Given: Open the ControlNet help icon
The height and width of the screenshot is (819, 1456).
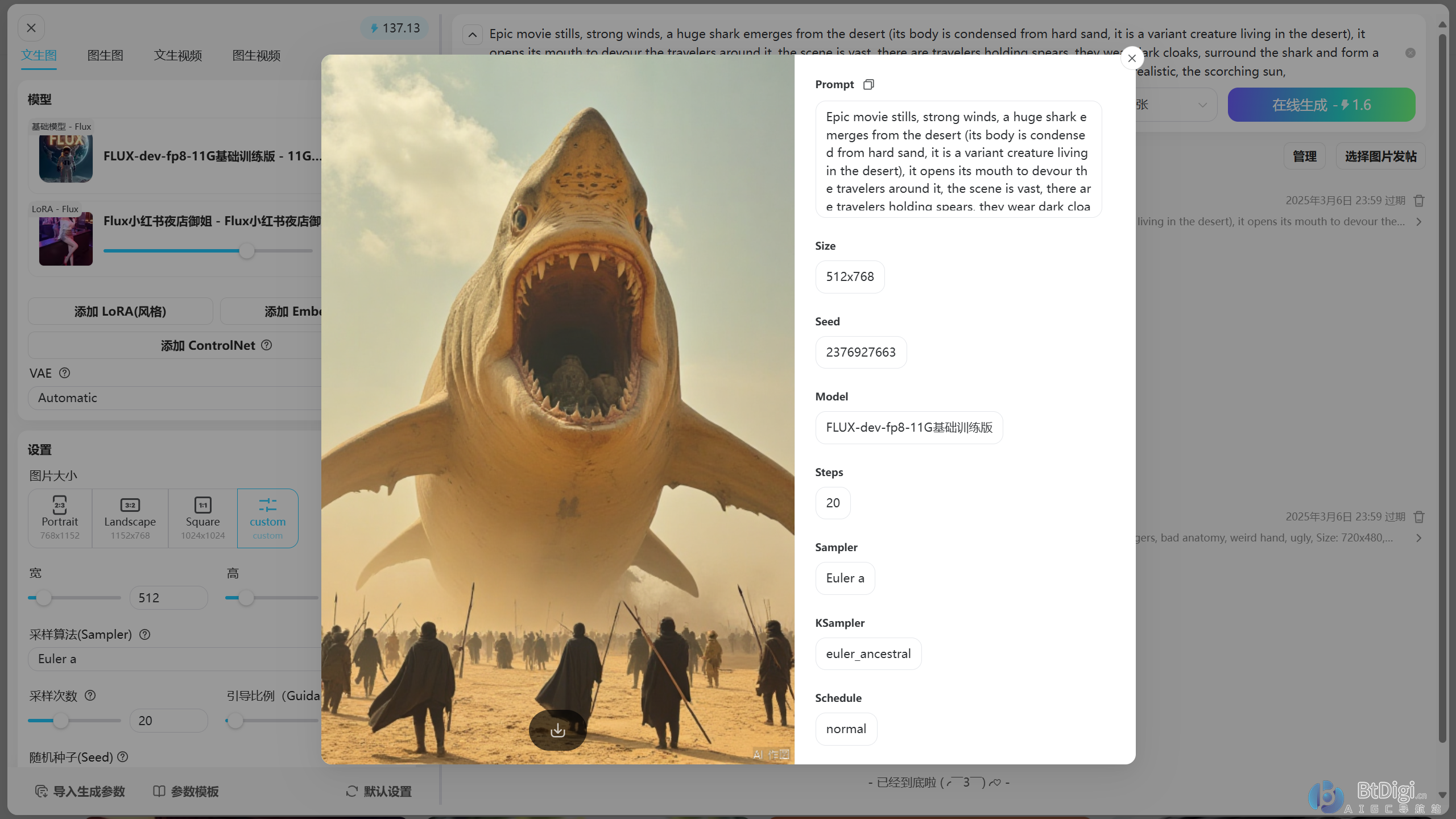Looking at the screenshot, I should [x=266, y=345].
